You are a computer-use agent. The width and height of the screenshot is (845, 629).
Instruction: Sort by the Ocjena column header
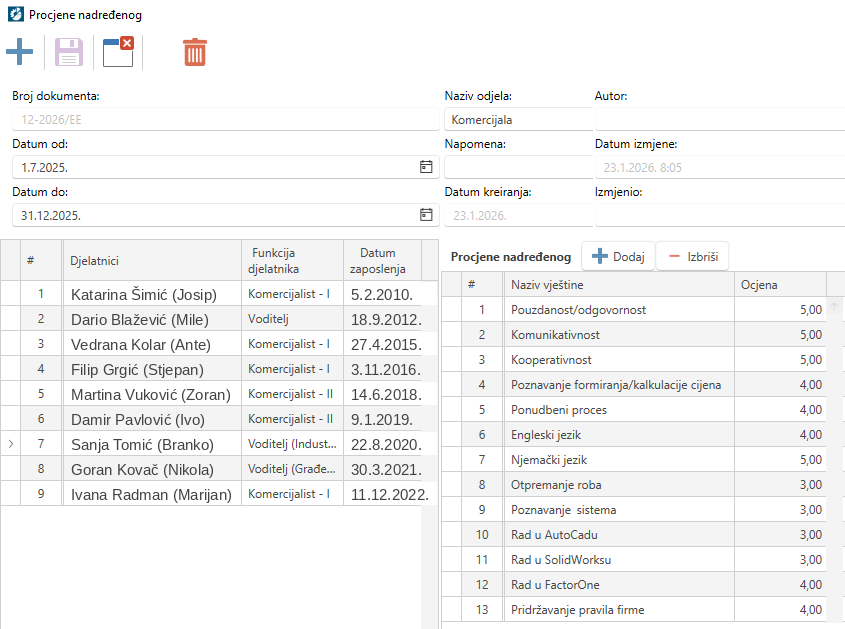(780, 284)
